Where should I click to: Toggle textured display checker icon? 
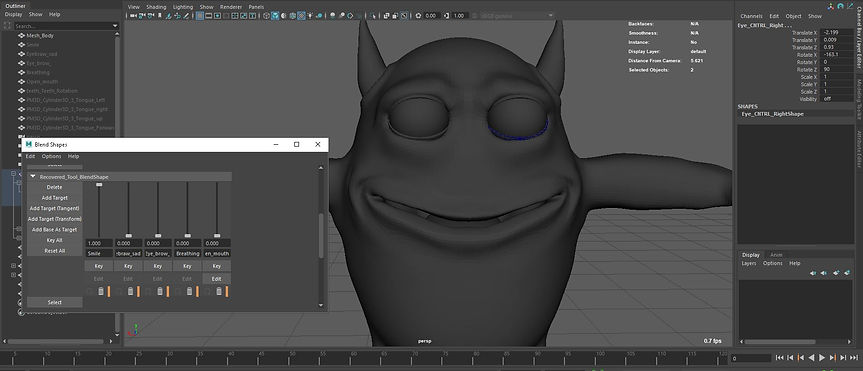pyautogui.click(x=301, y=15)
